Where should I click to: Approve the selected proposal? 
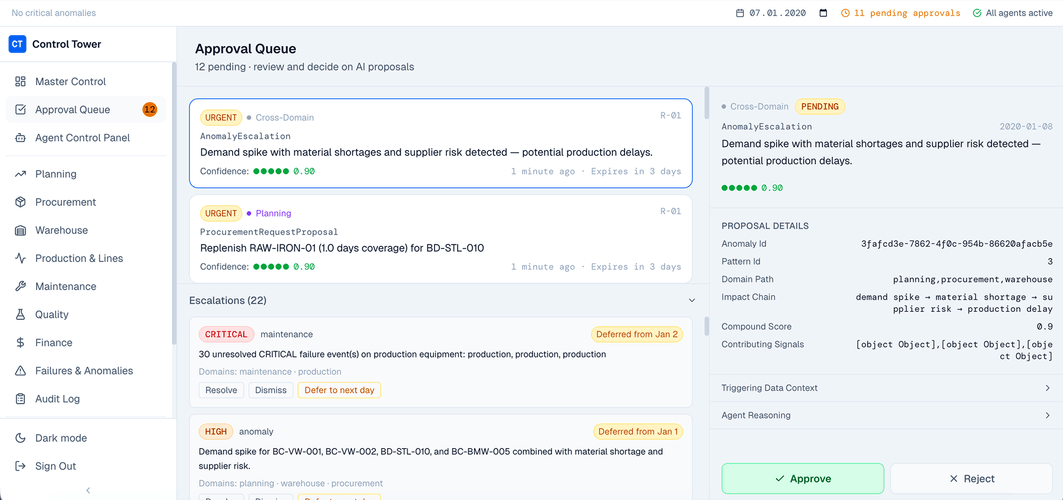803,478
